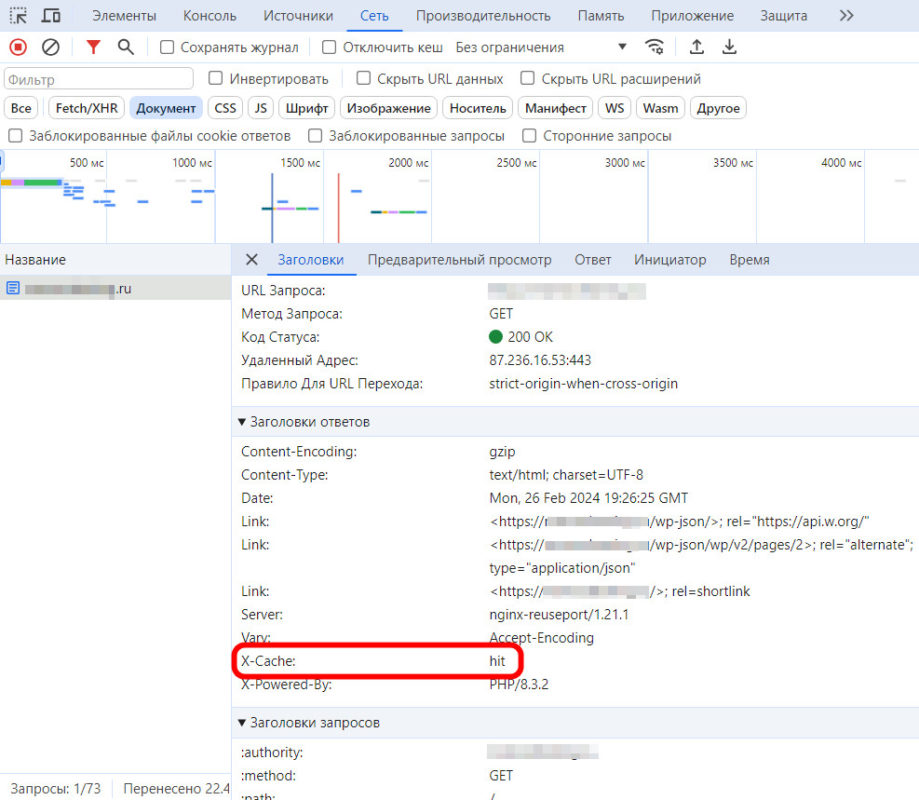This screenshot has height=800, width=919.
Task: Open the Элементы panel tab
Action: (x=124, y=15)
